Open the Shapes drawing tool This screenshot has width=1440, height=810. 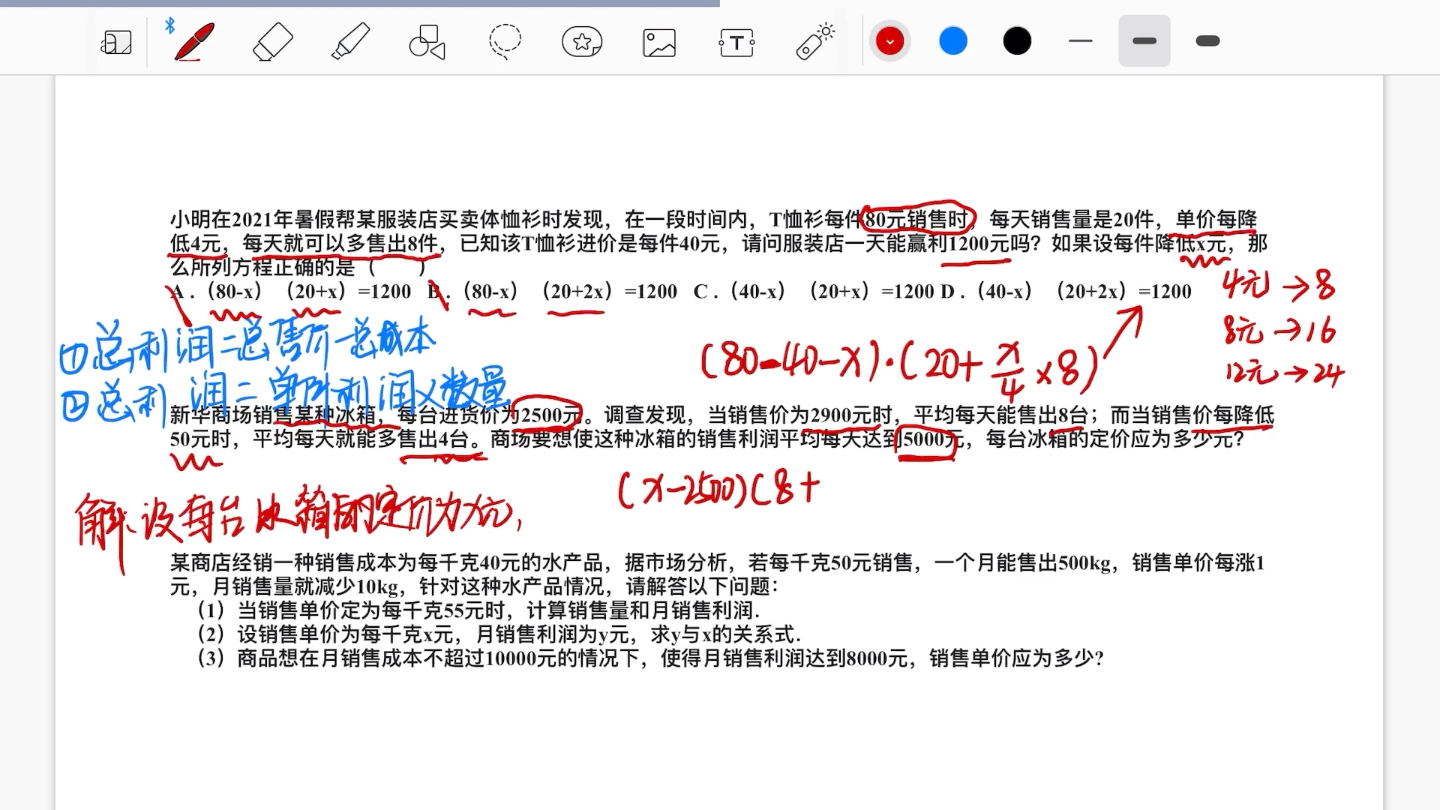point(427,41)
